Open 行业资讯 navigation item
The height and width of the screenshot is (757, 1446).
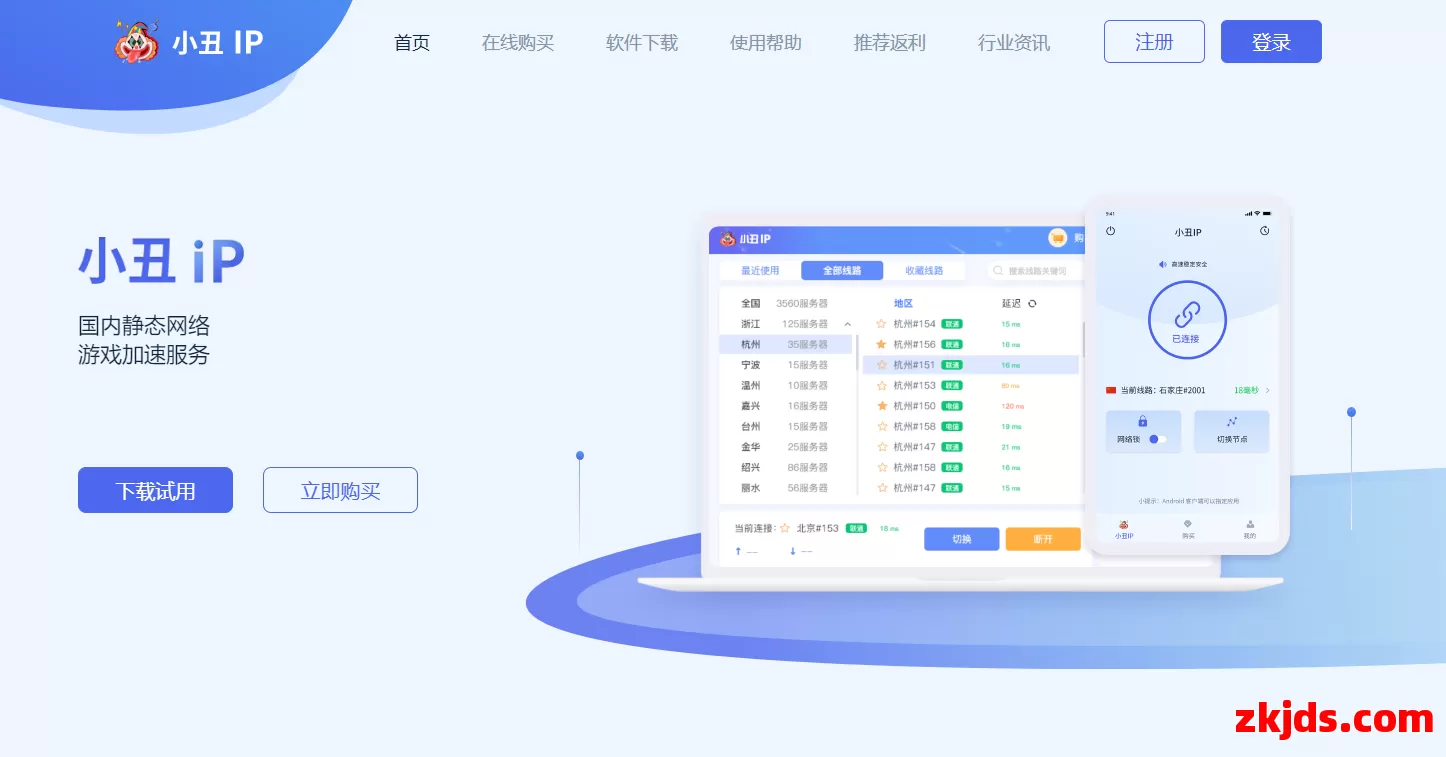pyautogui.click(x=1014, y=43)
